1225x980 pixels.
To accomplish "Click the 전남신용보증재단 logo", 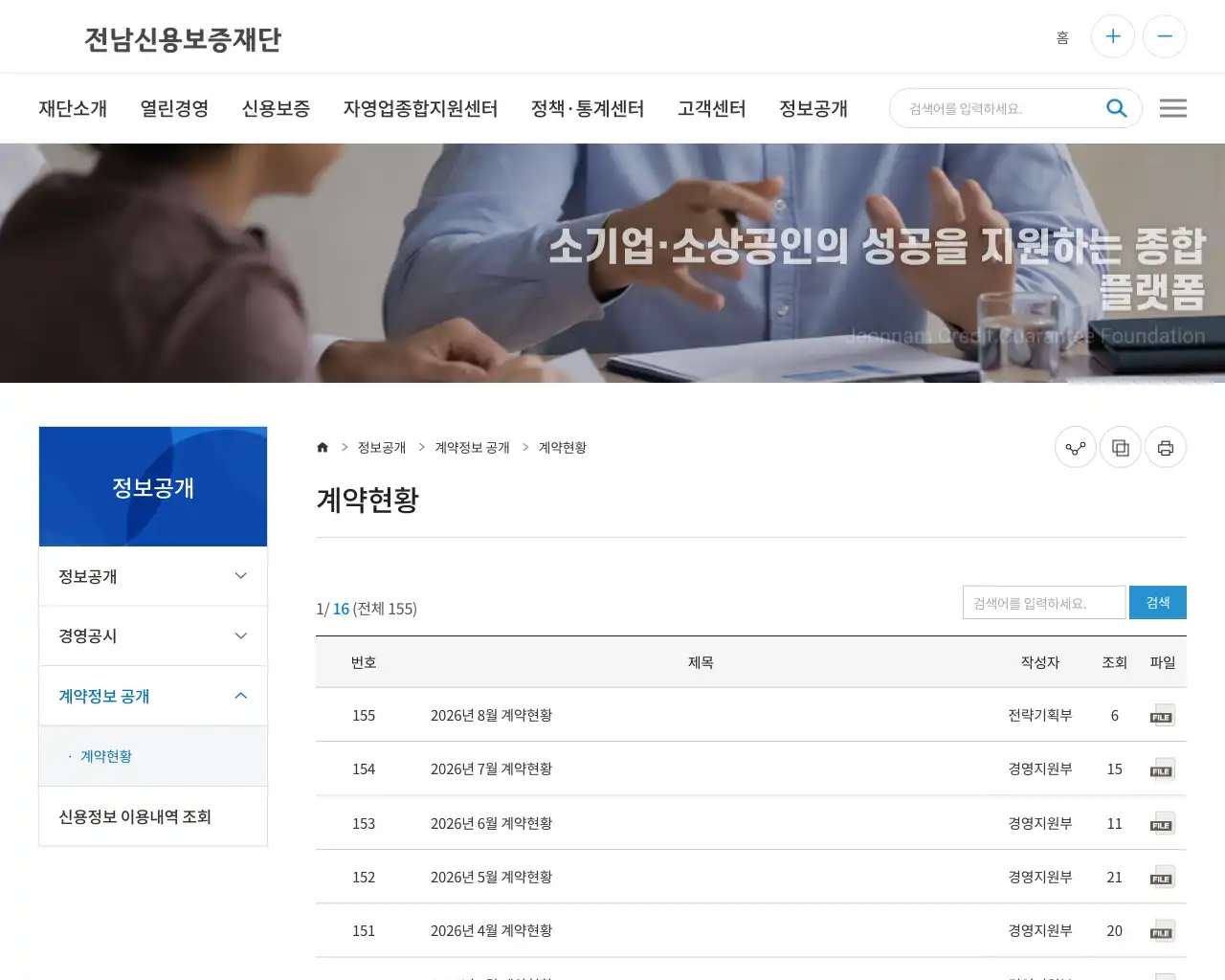I will tap(183, 39).
